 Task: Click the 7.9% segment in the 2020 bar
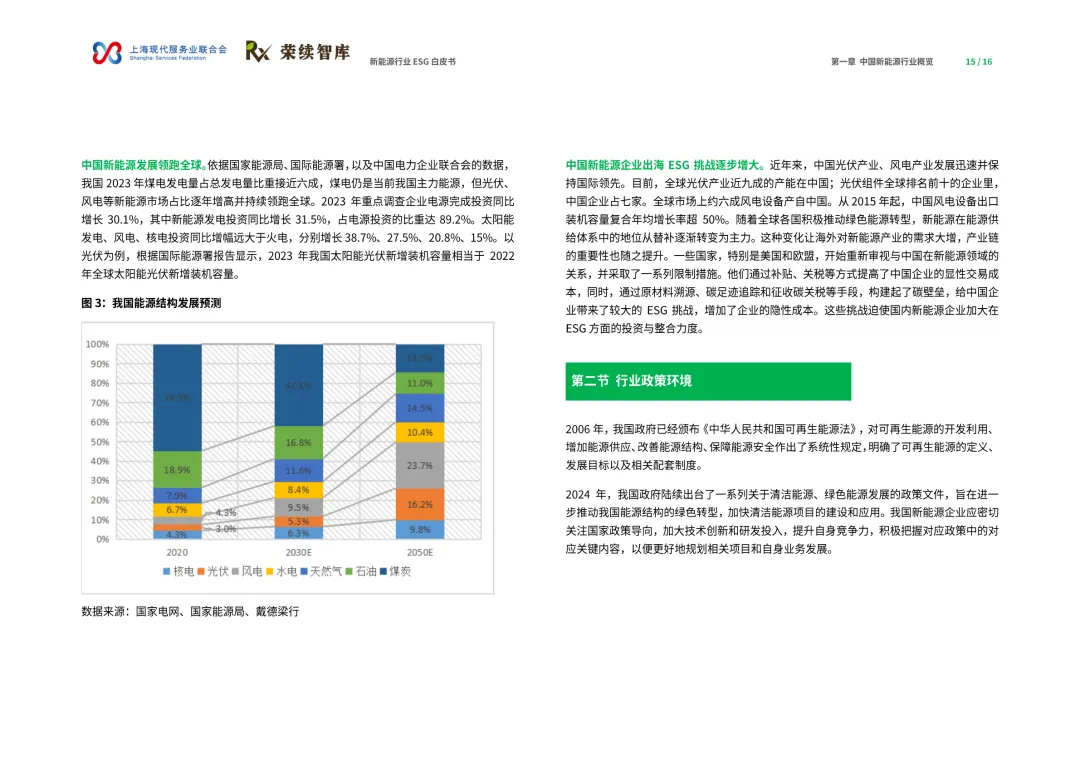coord(177,496)
